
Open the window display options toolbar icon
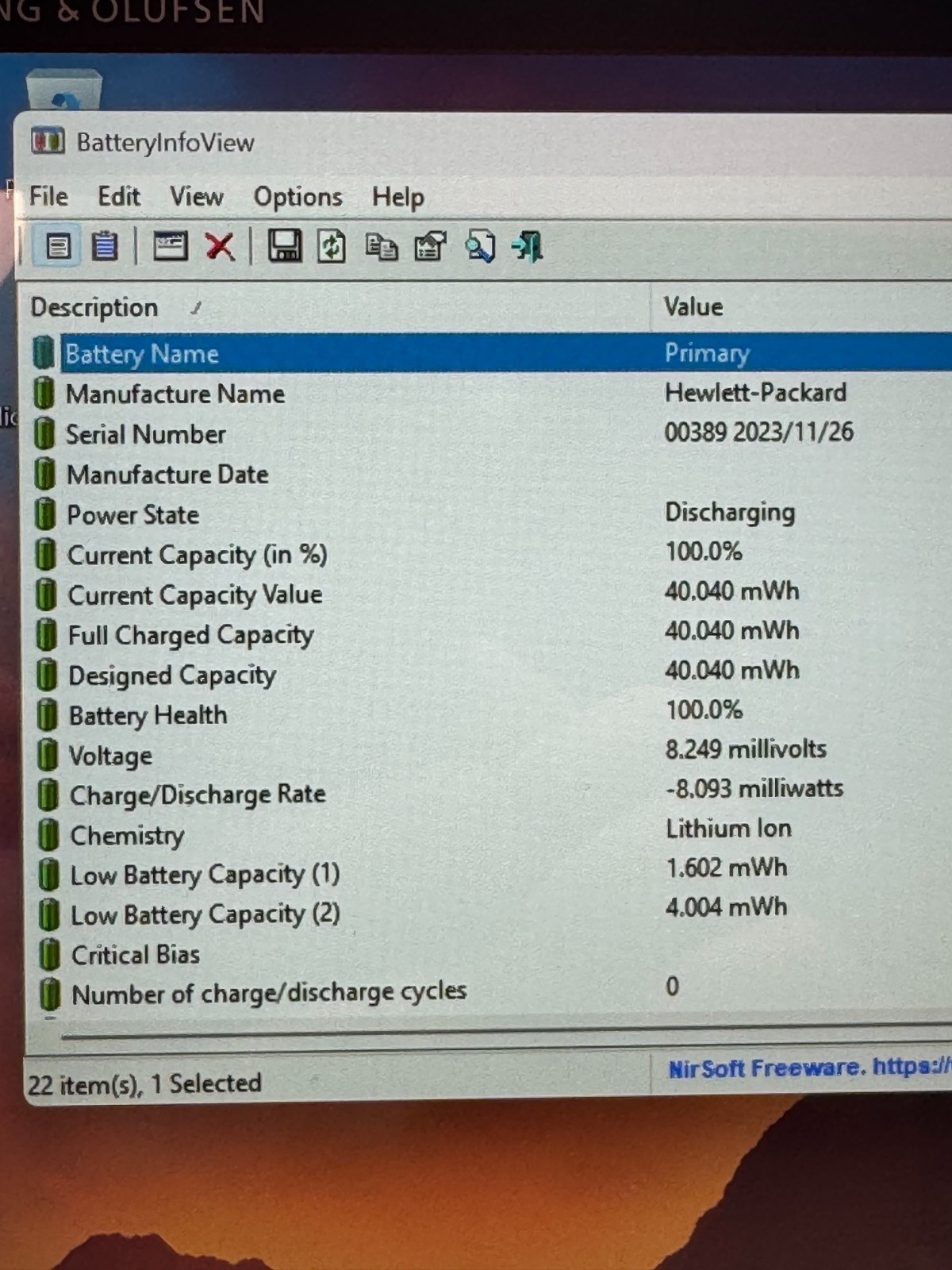170,247
